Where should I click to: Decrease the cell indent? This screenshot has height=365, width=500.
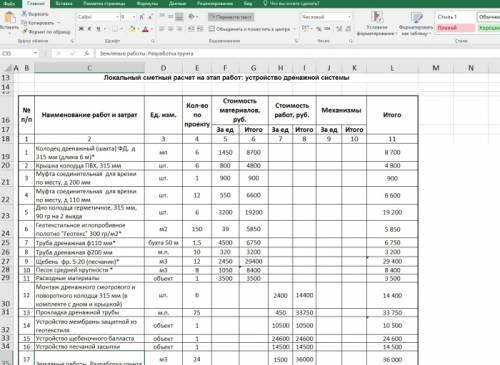click(191, 29)
